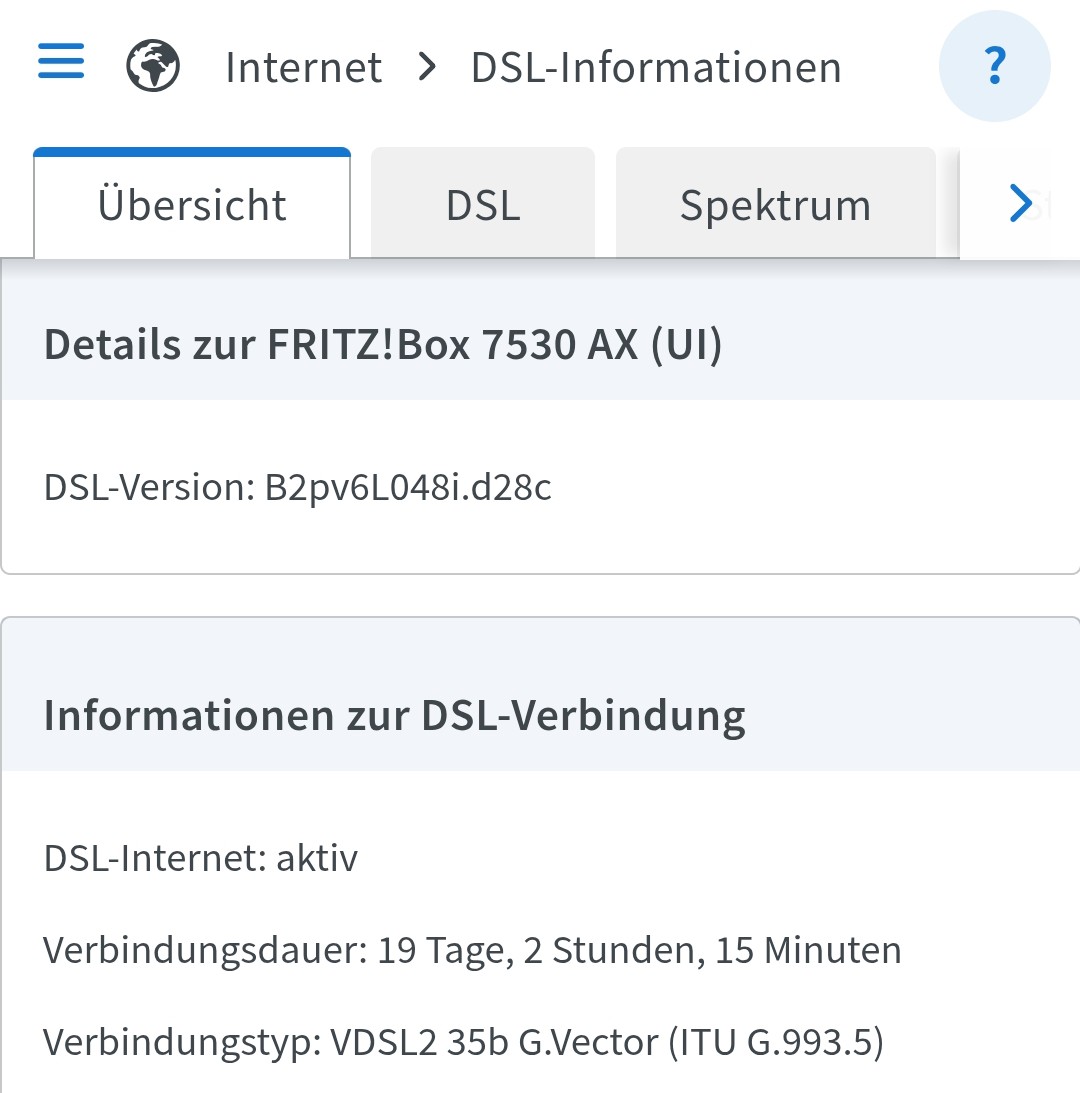Click the Informationen zur DSL-Verbindung heading
The height and width of the screenshot is (1093, 1080).
tap(395, 716)
